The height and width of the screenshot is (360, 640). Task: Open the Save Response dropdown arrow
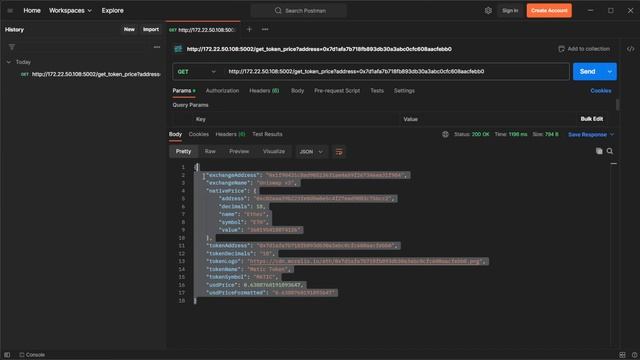pos(611,134)
